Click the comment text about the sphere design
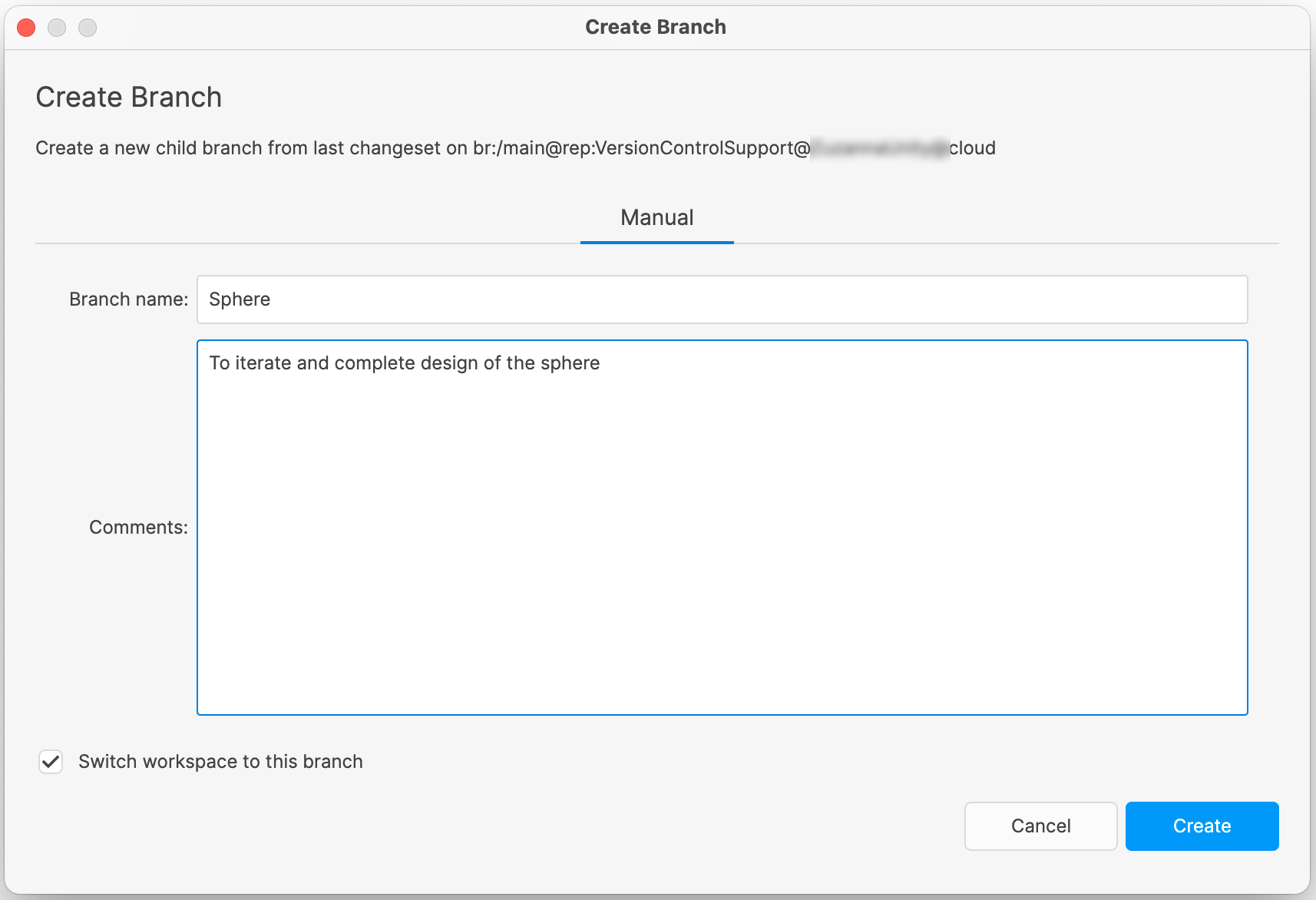Image resolution: width=1316 pixels, height=900 pixels. point(404,363)
